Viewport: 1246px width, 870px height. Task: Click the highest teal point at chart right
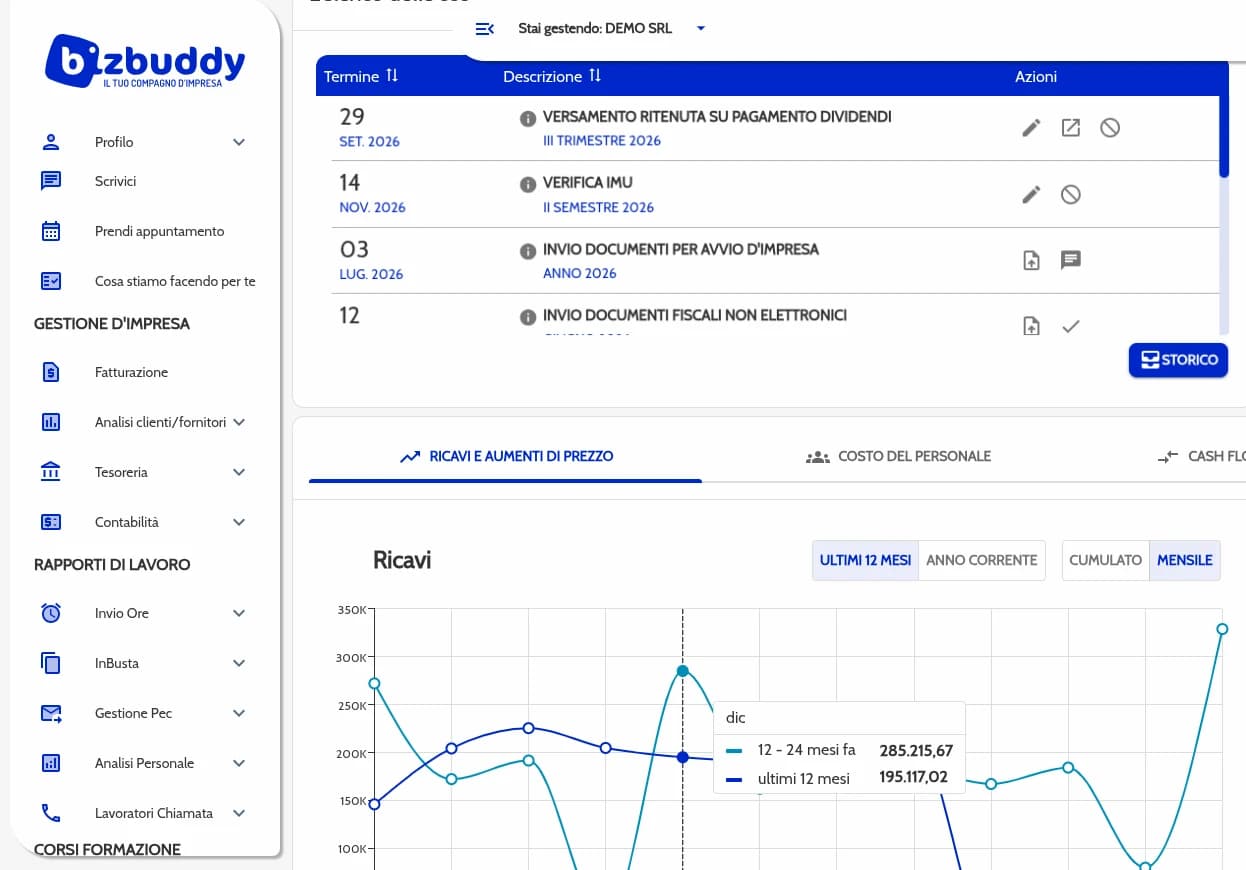click(1222, 629)
